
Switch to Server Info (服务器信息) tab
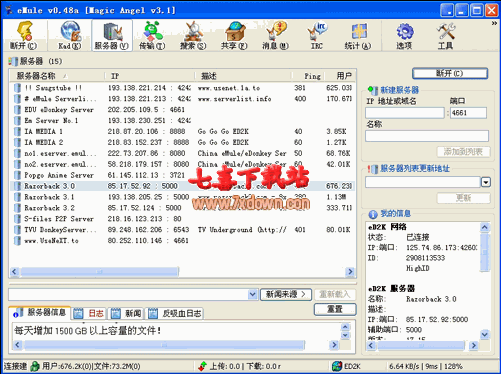40,313
